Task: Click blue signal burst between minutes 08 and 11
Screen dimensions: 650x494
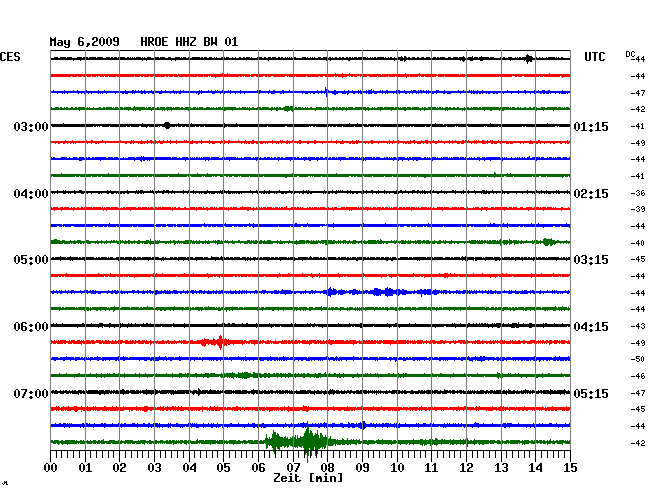Action: 381,292
